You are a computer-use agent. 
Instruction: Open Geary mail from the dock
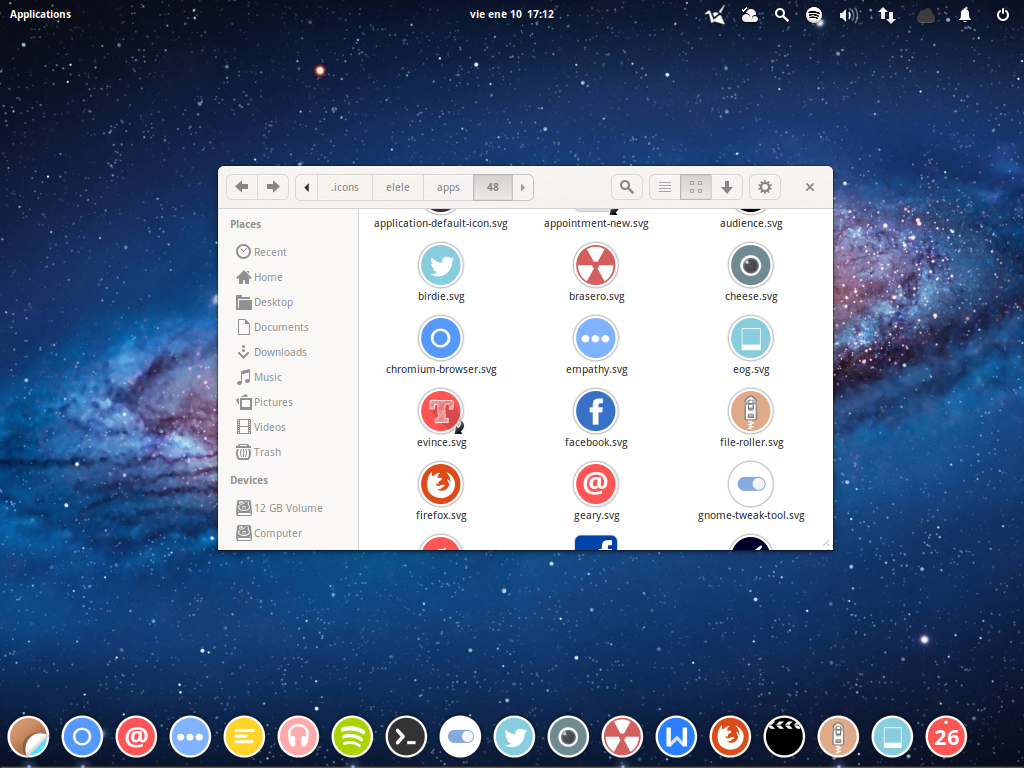pos(136,737)
